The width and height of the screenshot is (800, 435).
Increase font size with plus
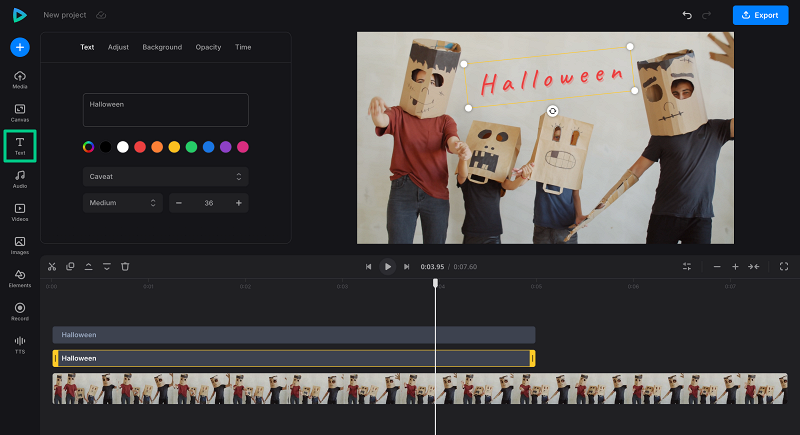[239, 203]
